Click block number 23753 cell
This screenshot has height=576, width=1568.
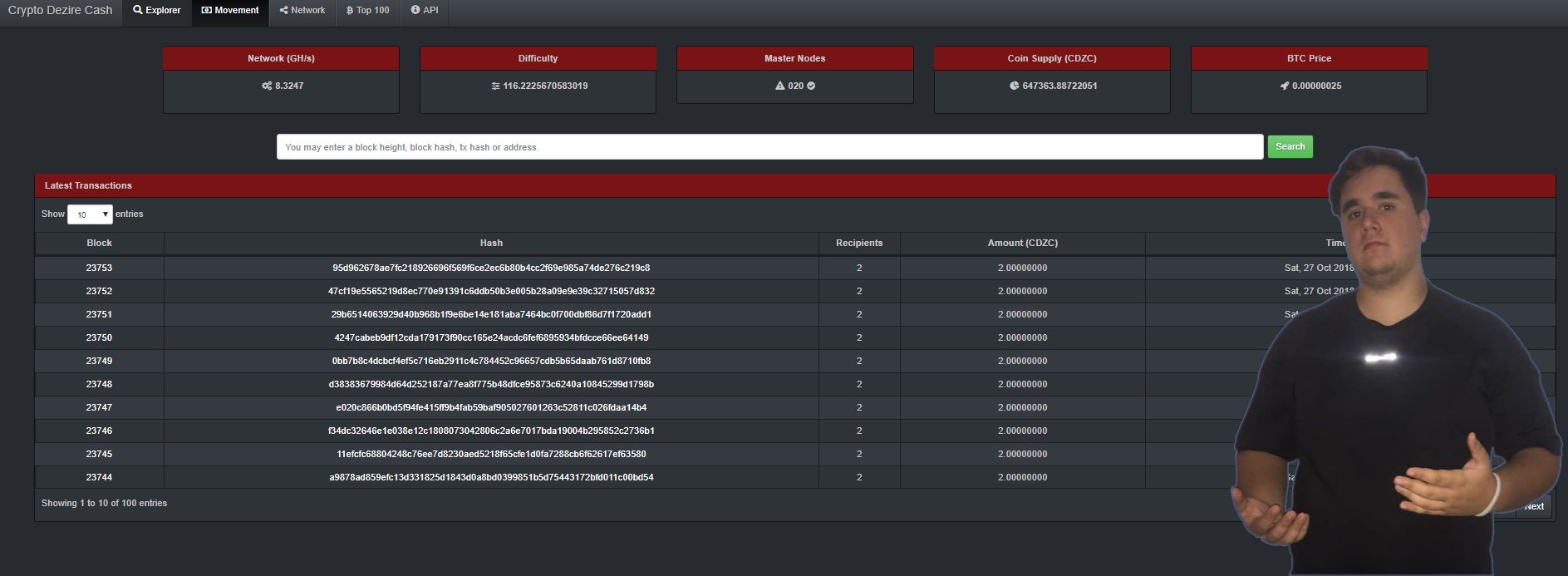[99, 268]
